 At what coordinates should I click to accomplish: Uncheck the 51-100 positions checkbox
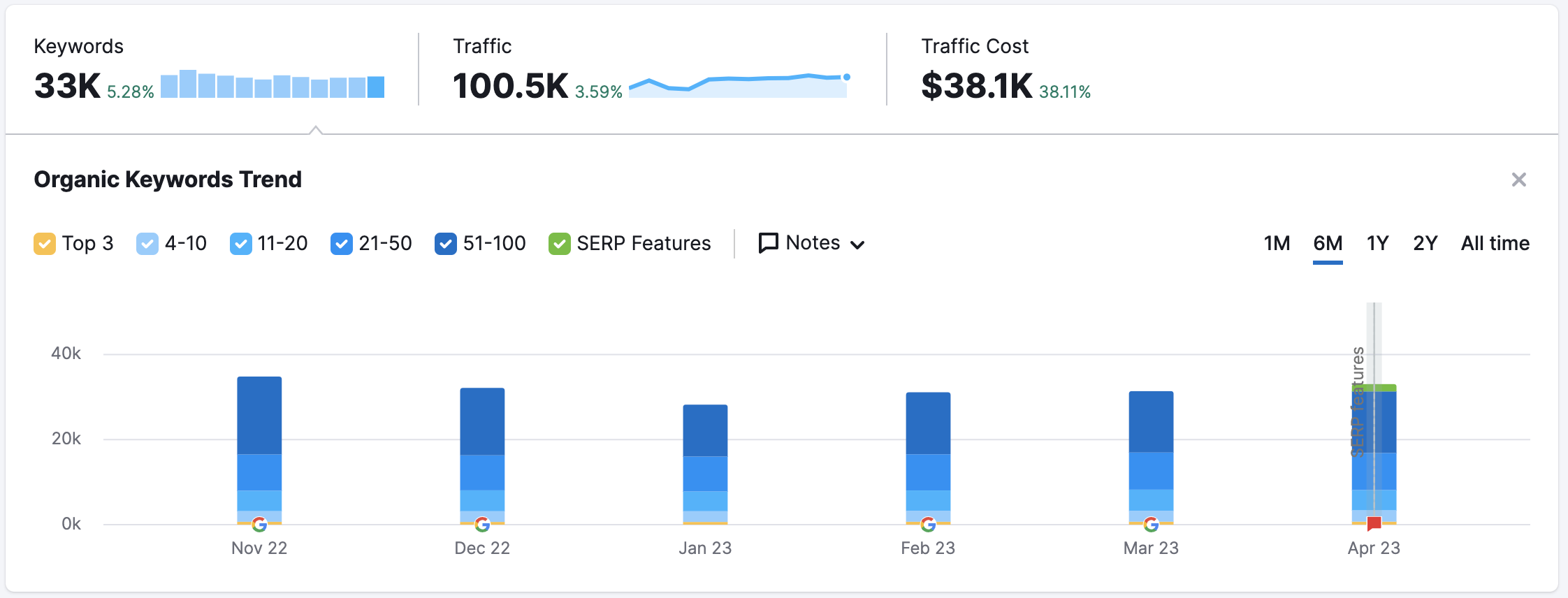446,244
